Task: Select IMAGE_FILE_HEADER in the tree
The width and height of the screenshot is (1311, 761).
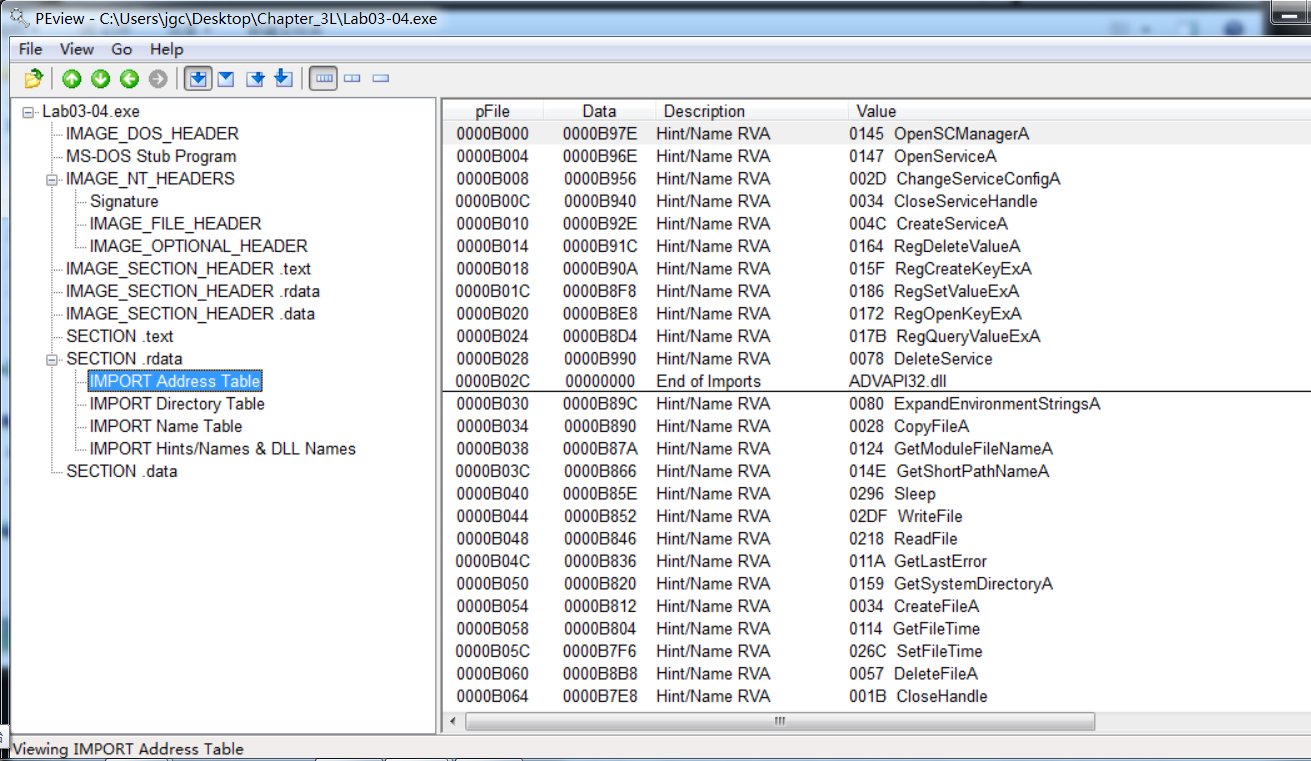Action: pos(175,224)
